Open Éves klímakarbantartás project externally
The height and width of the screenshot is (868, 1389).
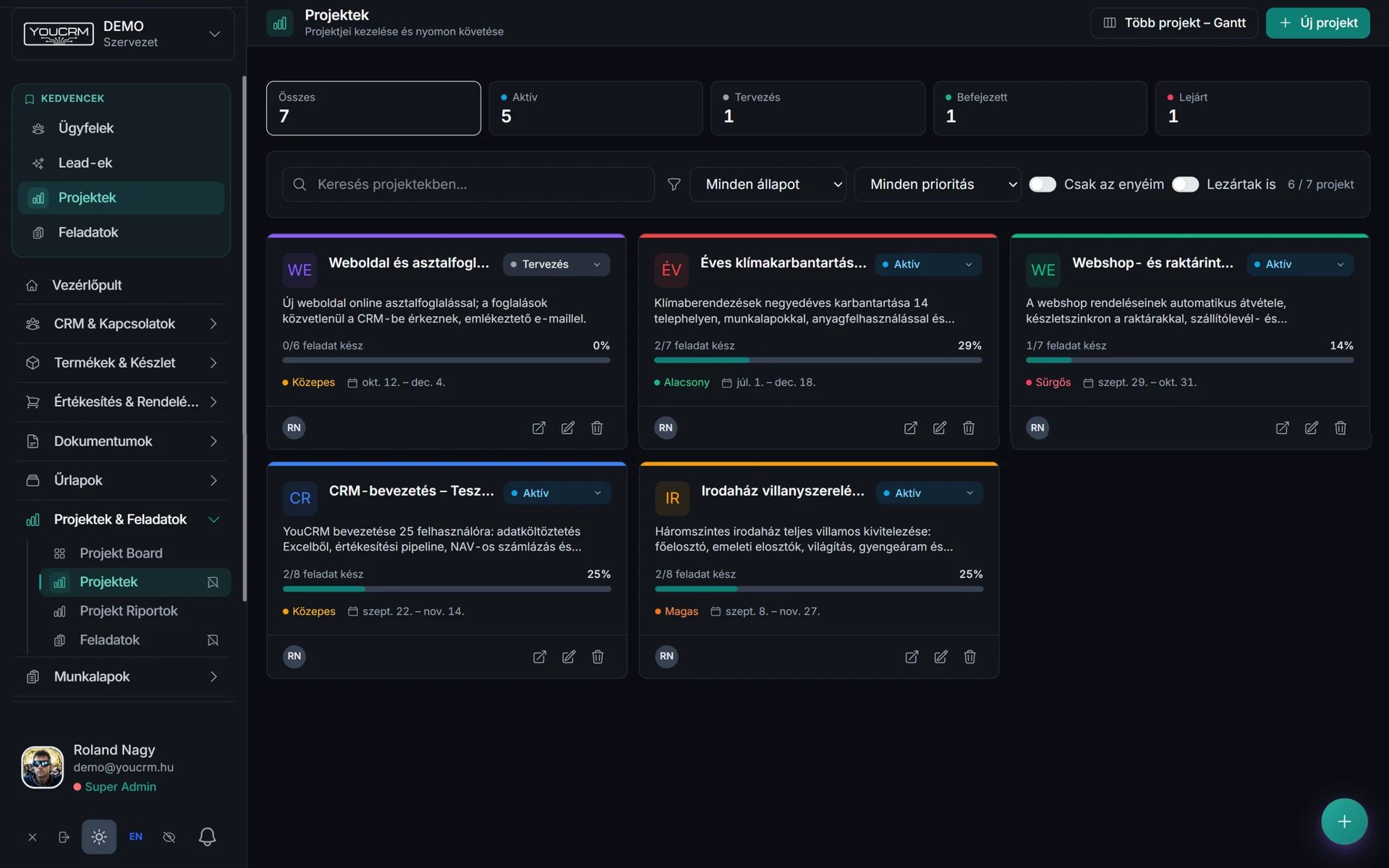[x=911, y=428]
